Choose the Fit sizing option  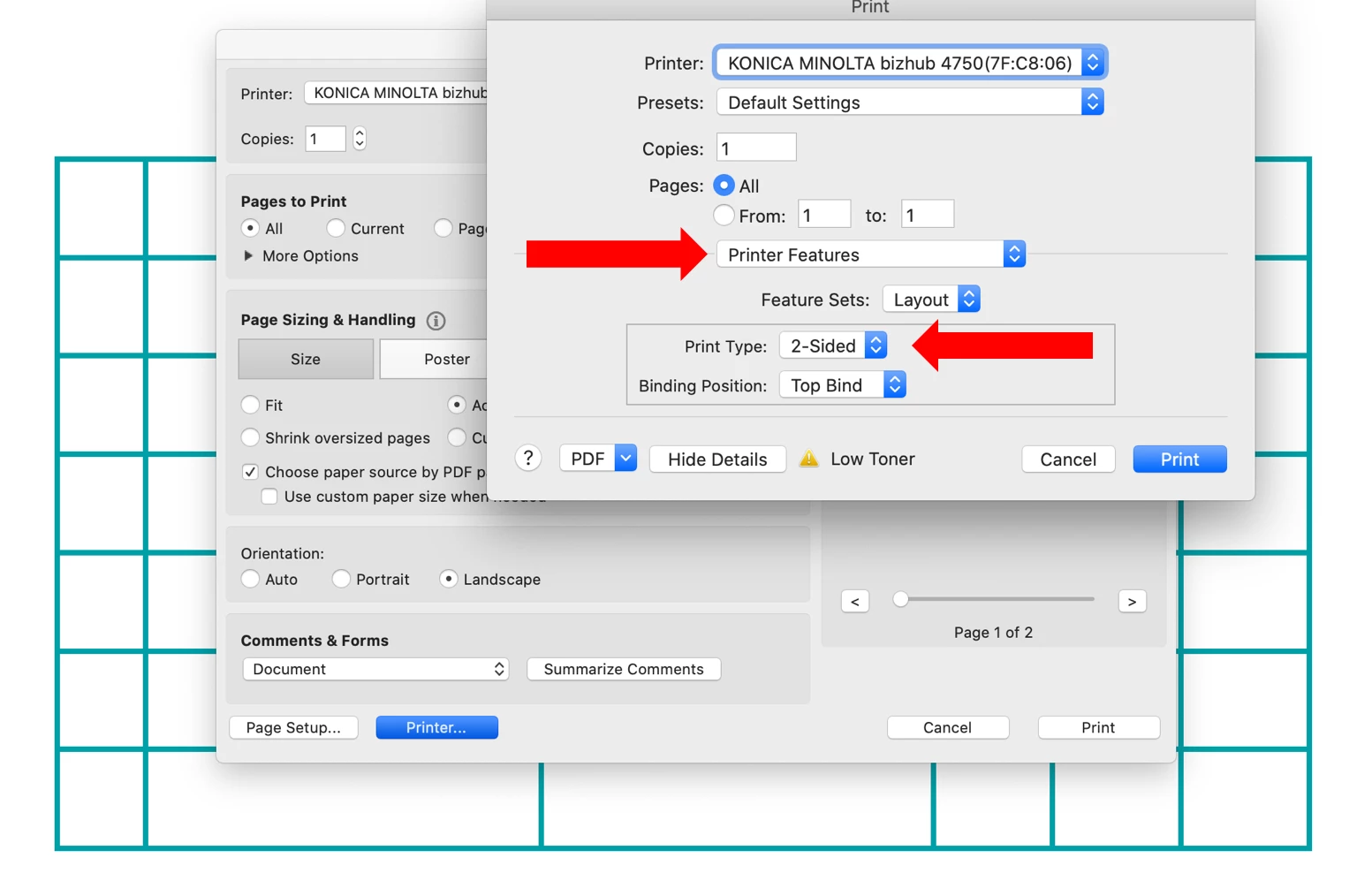point(250,405)
